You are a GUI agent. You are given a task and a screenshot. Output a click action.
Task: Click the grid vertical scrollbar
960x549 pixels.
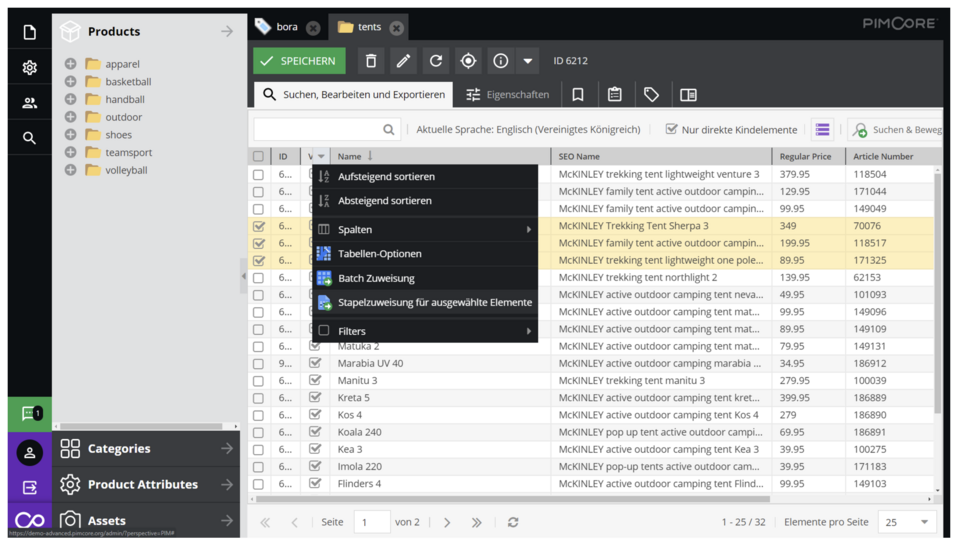pos(937,294)
